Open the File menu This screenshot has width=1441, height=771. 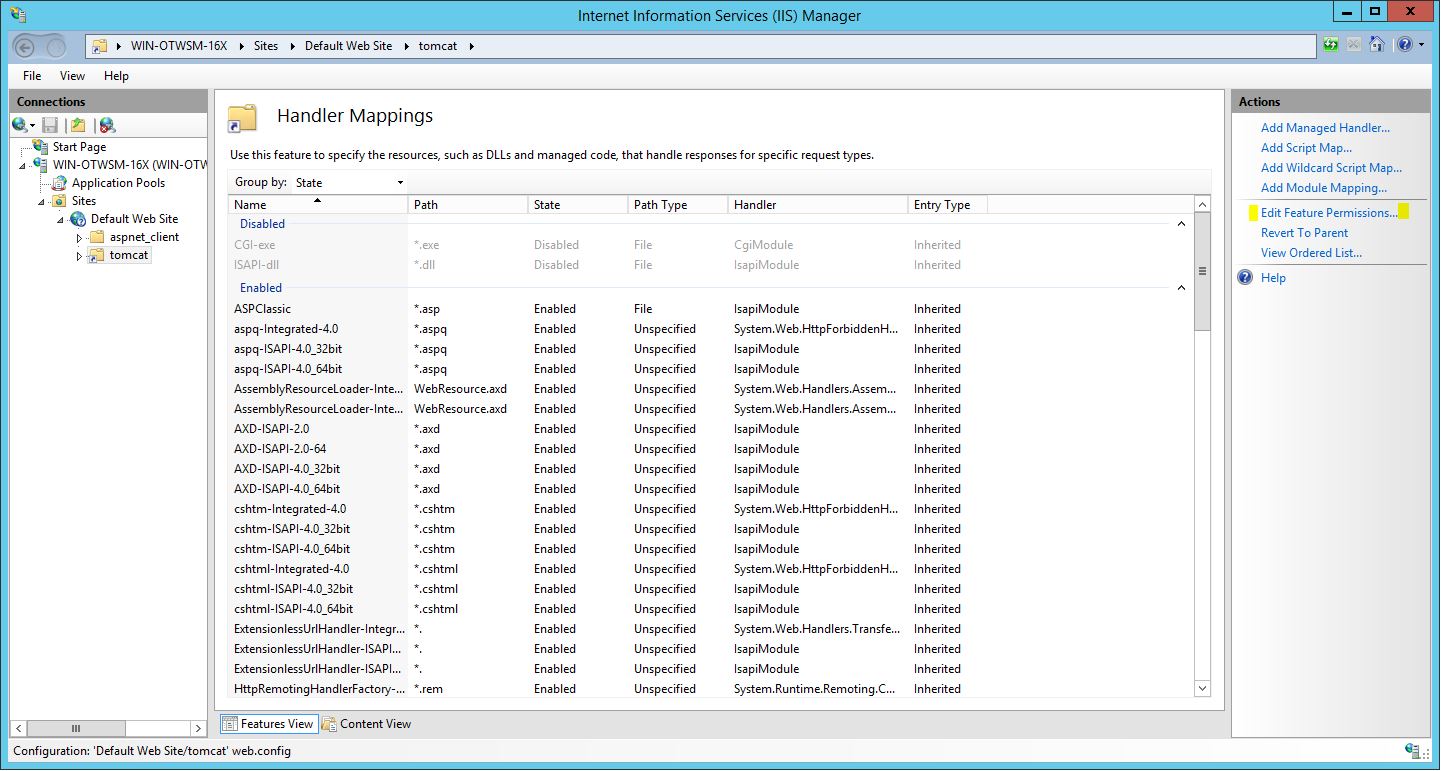(32, 76)
